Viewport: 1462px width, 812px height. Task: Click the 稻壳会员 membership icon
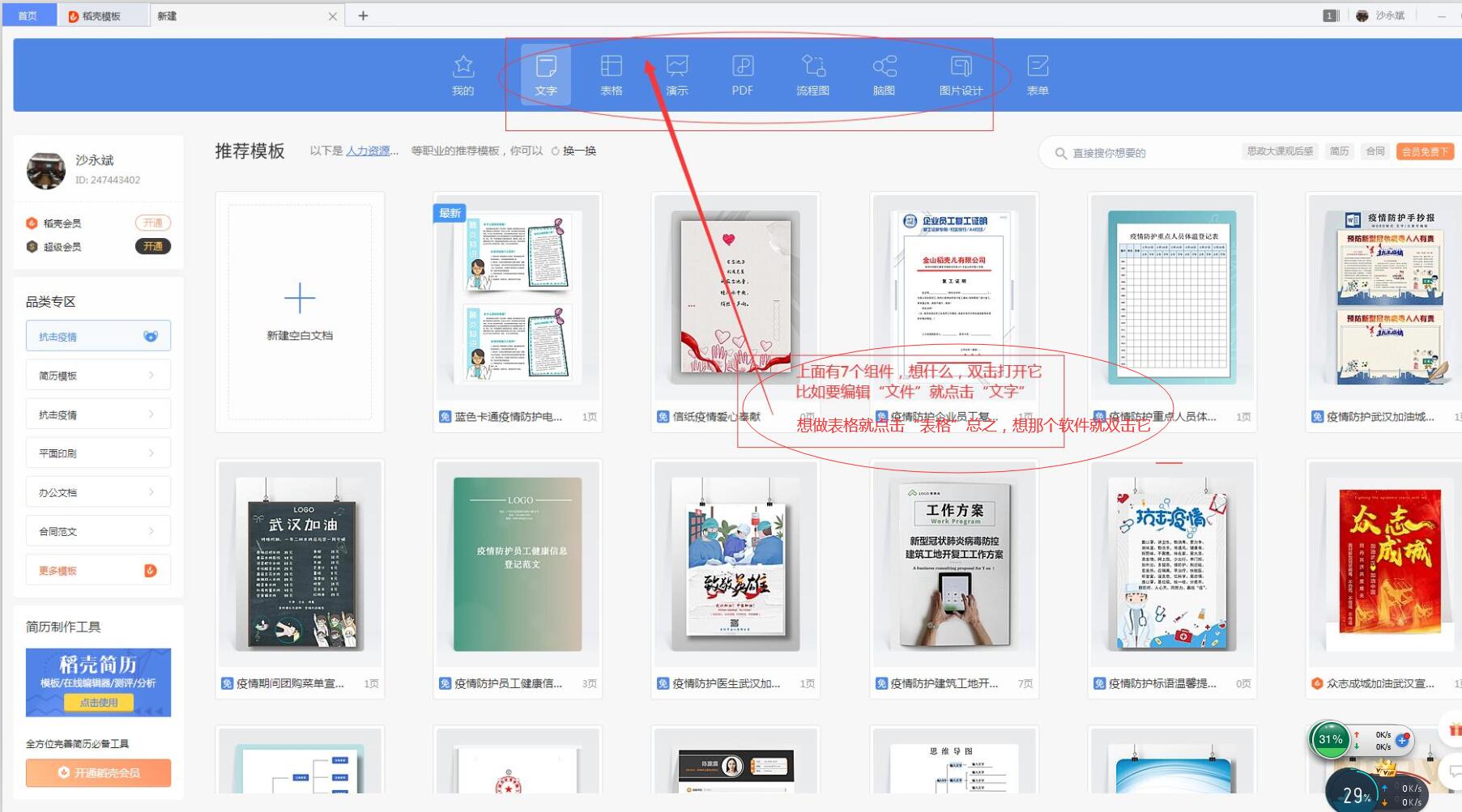click(x=32, y=223)
